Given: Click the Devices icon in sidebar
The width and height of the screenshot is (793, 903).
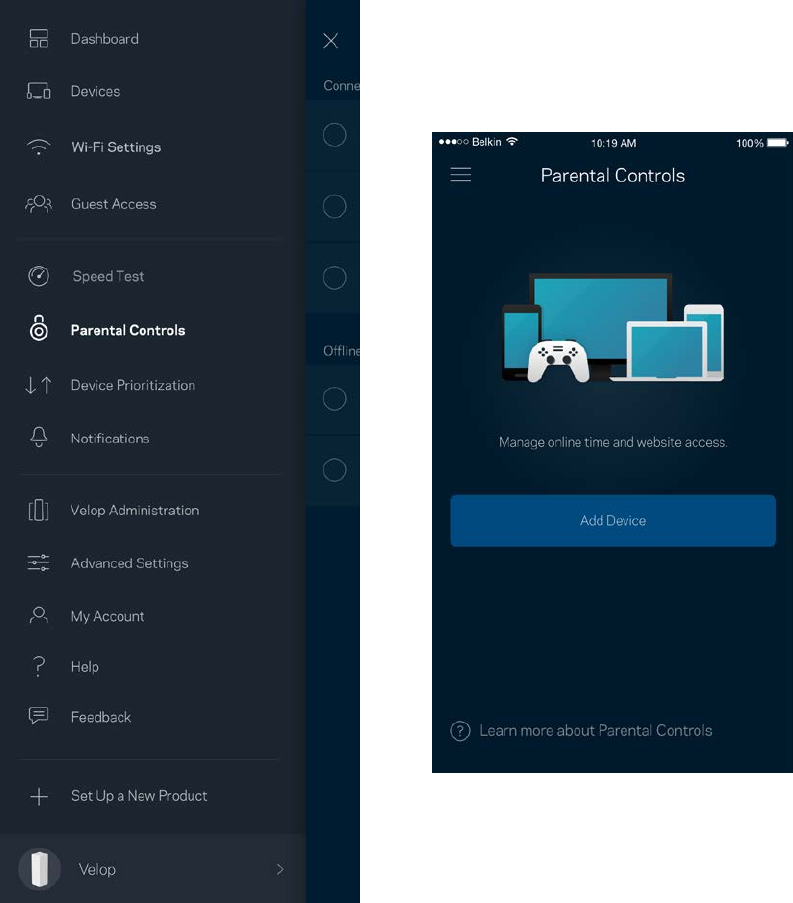Looking at the screenshot, I should [39, 91].
